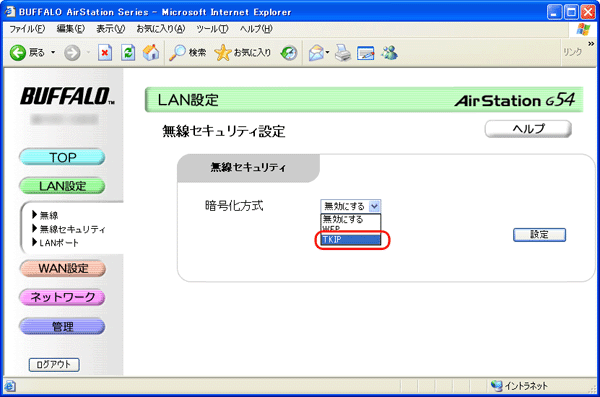Click the LAN設定 sidebar button

[62, 186]
